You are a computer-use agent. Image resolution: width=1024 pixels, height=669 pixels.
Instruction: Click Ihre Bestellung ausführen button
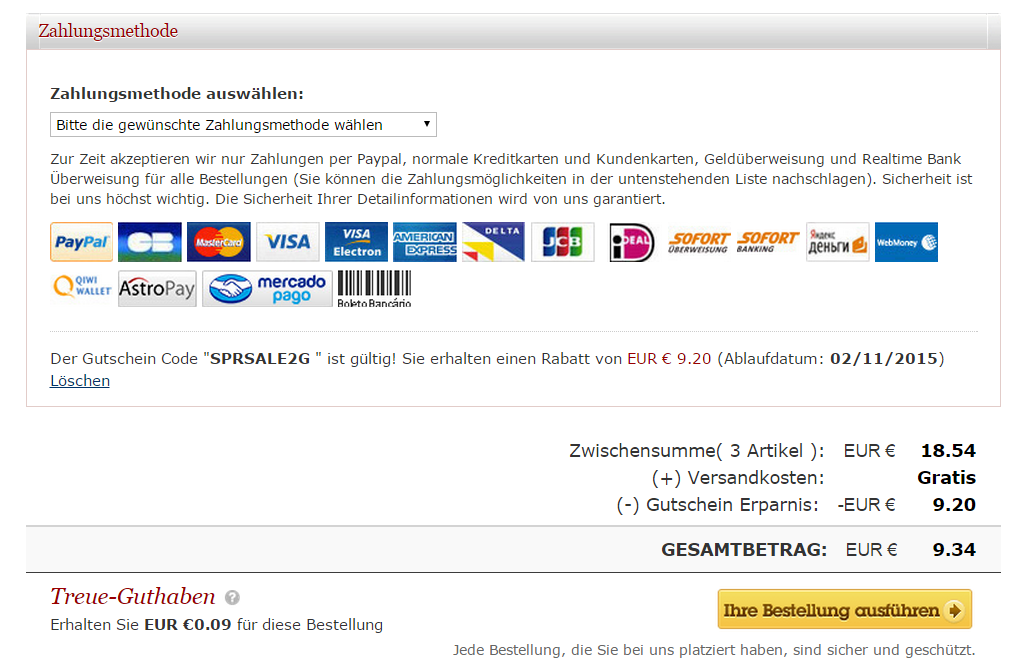click(x=844, y=610)
